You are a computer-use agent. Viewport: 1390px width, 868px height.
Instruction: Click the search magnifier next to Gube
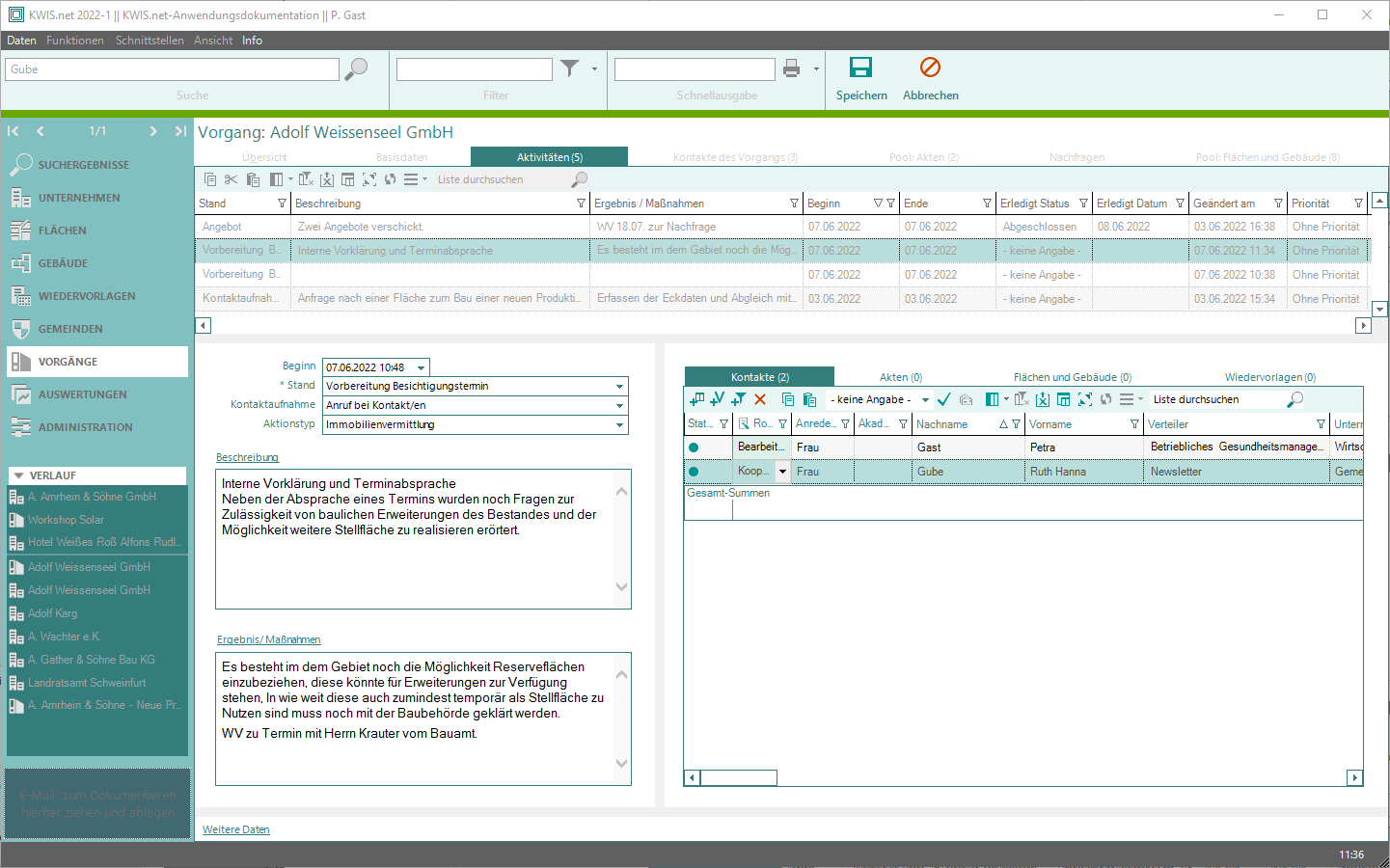pyautogui.click(x=356, y=68)
